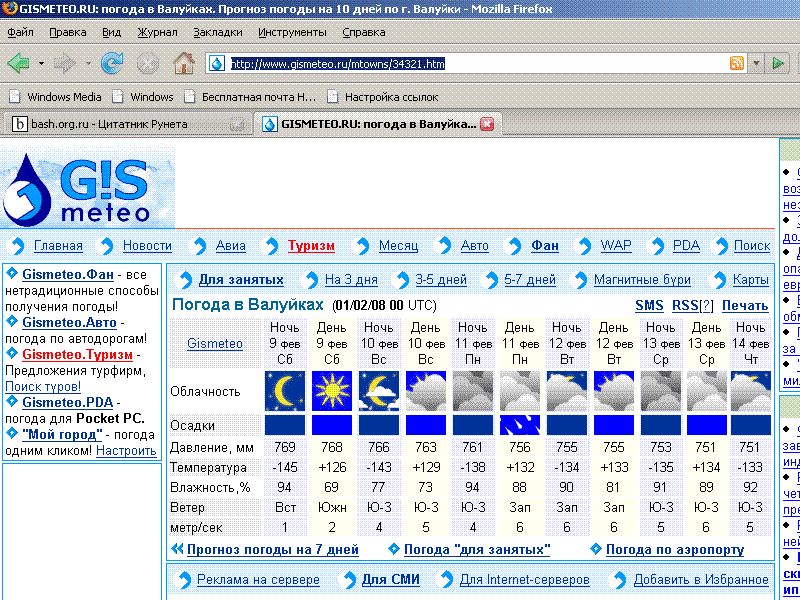The width and height of the screenshot is (800, 600).
Task: Open the Месяц navigation link
Action: click(x=398, y=246)
